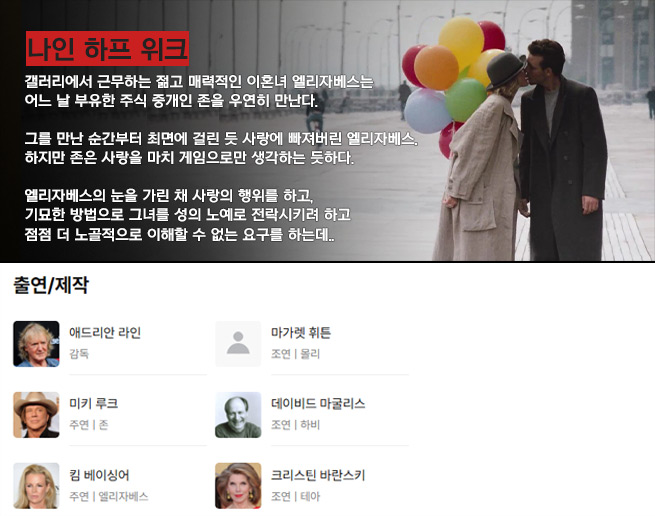This screenshot has height=516, width=655.
Task: Click the 출연/제작 section heading
Action: [x=51, y=285]
